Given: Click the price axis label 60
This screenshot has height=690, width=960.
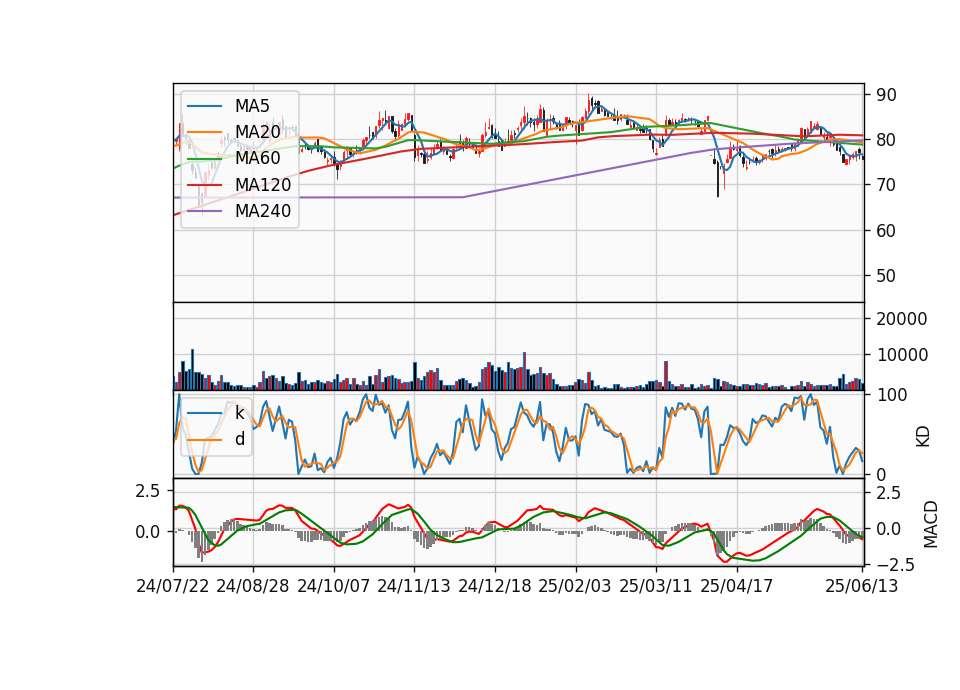Looking at the screenshot, I should [886, 231].
